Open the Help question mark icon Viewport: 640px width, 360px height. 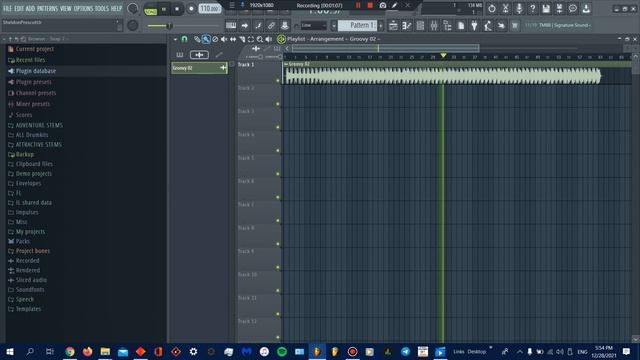click(532, 9)
